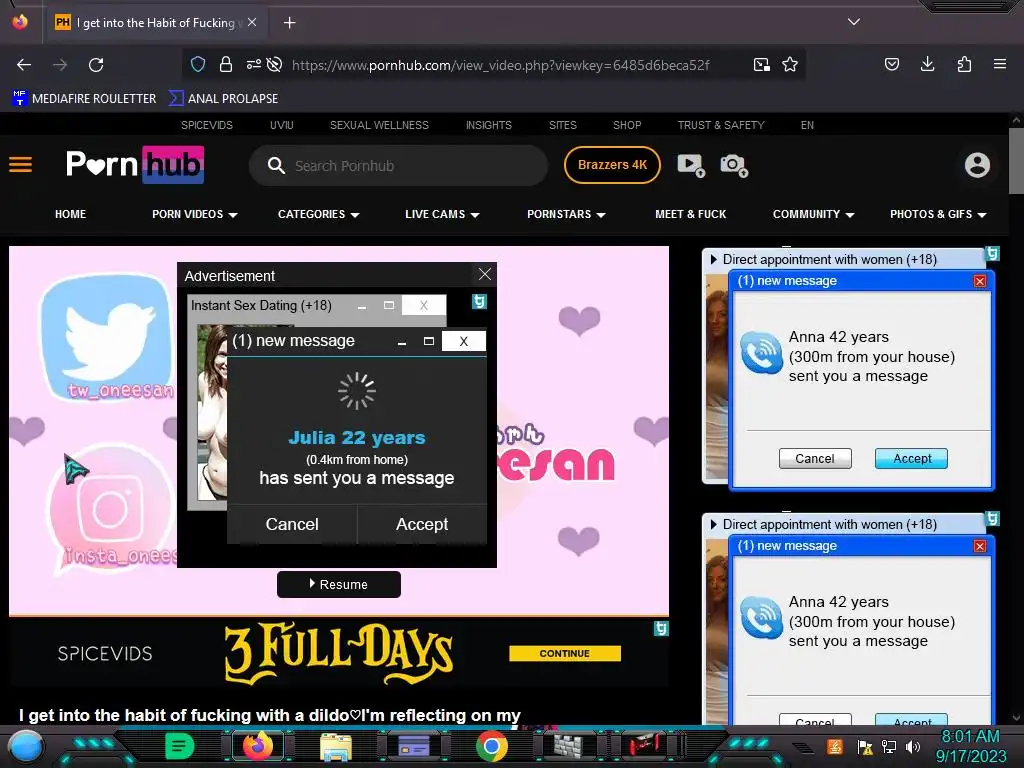This screenshot has height=768, width=1024.
Task: Open the Firefox downloads panel
Action: click(x=927, y=64)
